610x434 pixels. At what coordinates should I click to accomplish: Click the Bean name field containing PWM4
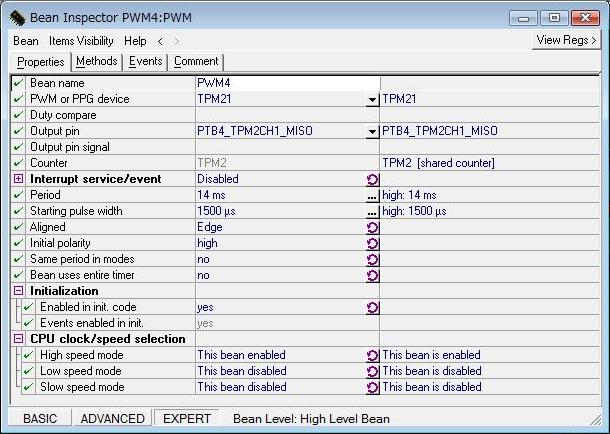287,83
